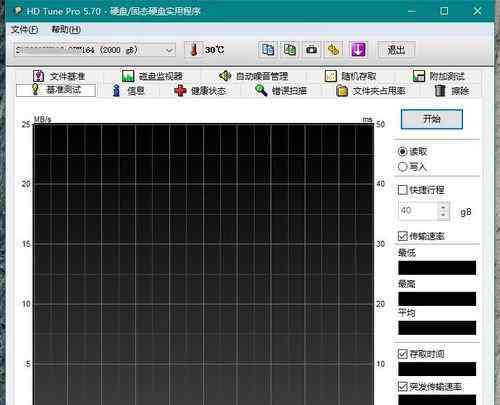Toggle the 传输速率 checkbox
The height and width of the screenshot is (405, 500).
pos(403,236)
